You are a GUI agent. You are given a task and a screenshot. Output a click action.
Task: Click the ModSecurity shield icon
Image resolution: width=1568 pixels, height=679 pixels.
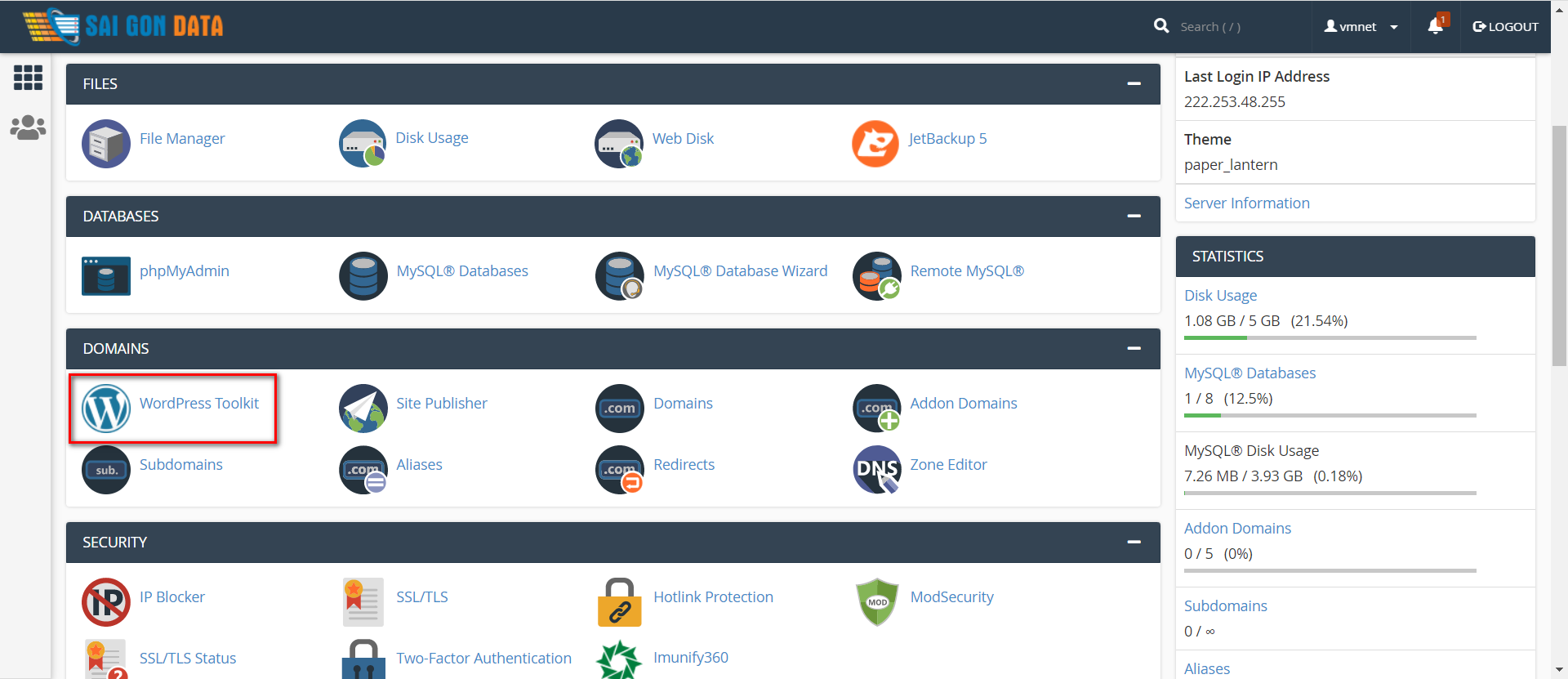pos(876,601)
